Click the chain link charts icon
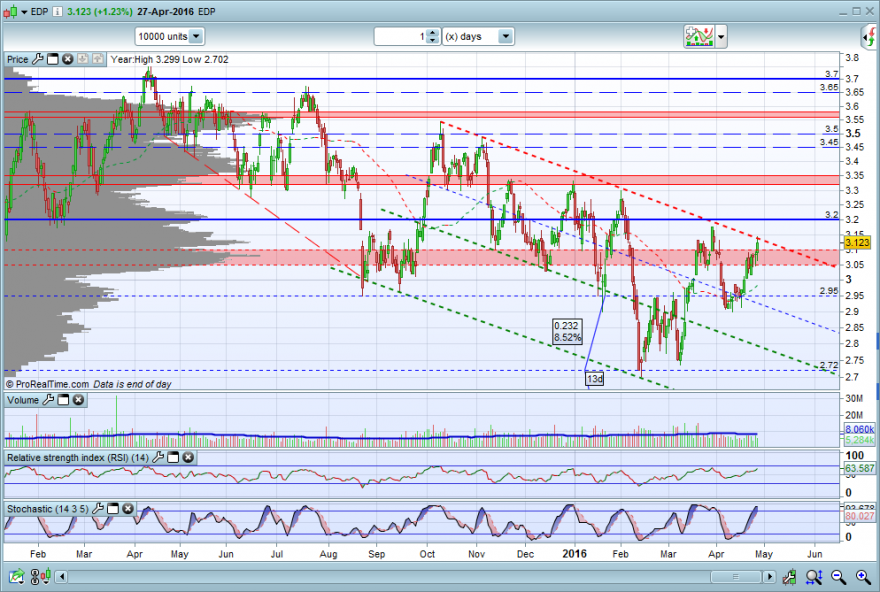This screenshot has height=592, width=880. pos(34,576)
